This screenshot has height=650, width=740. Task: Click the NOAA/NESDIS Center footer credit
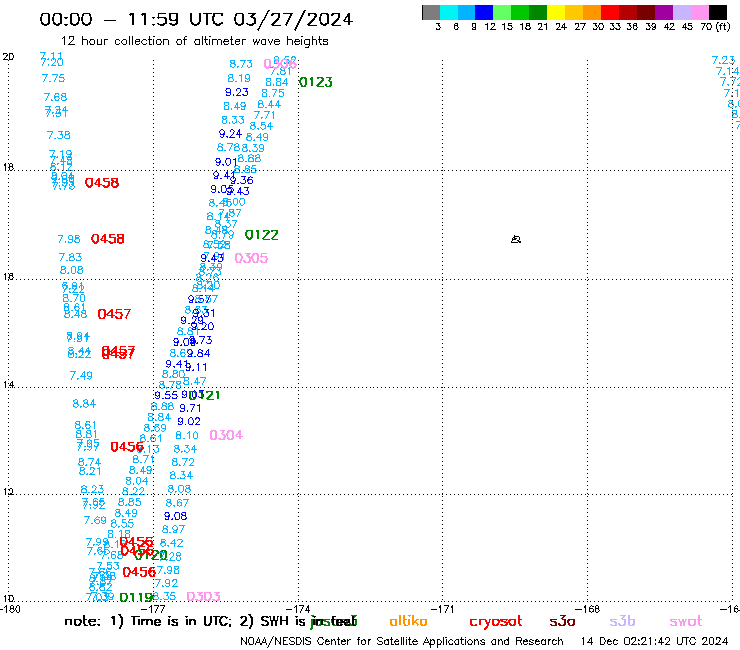pos(402,642)
